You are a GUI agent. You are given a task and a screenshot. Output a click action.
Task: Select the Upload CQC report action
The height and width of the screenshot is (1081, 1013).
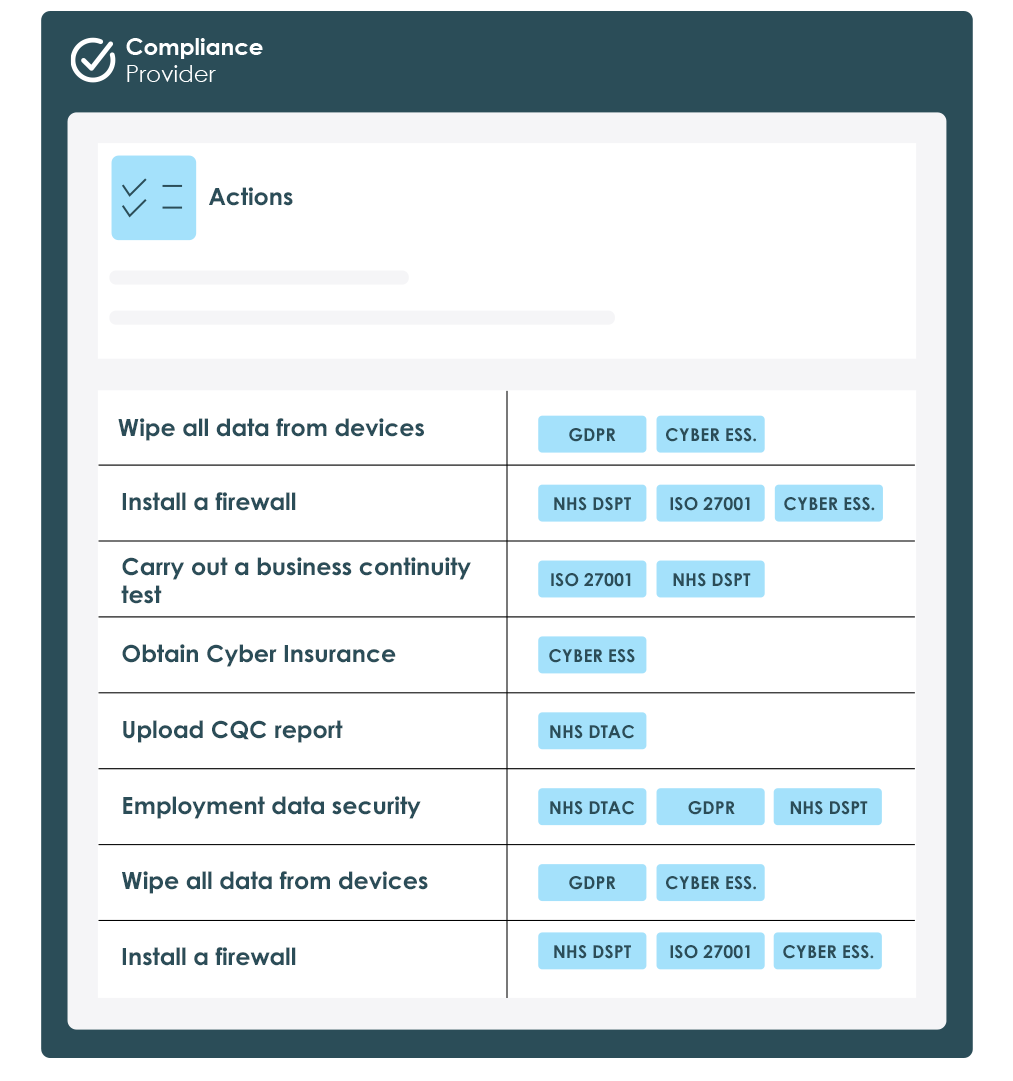point(232,730)
